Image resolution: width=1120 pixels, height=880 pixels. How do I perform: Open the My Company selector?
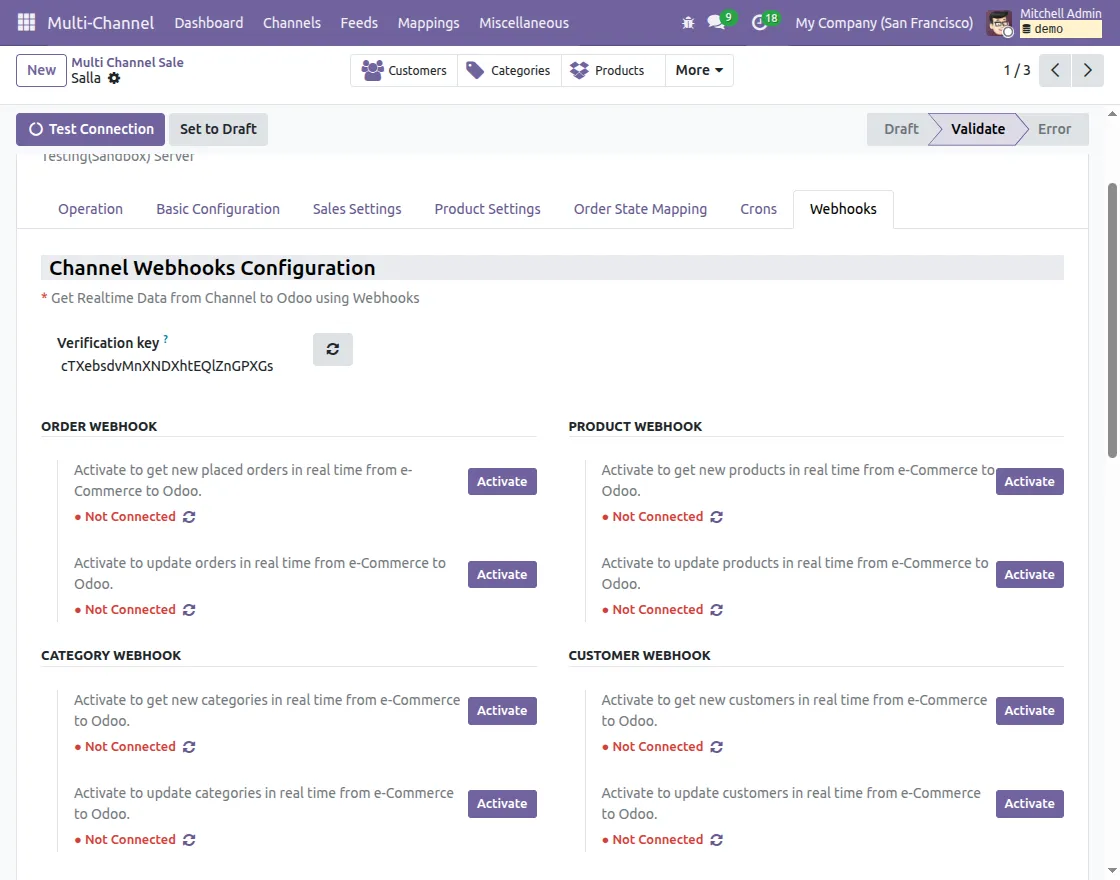[883, 22]
